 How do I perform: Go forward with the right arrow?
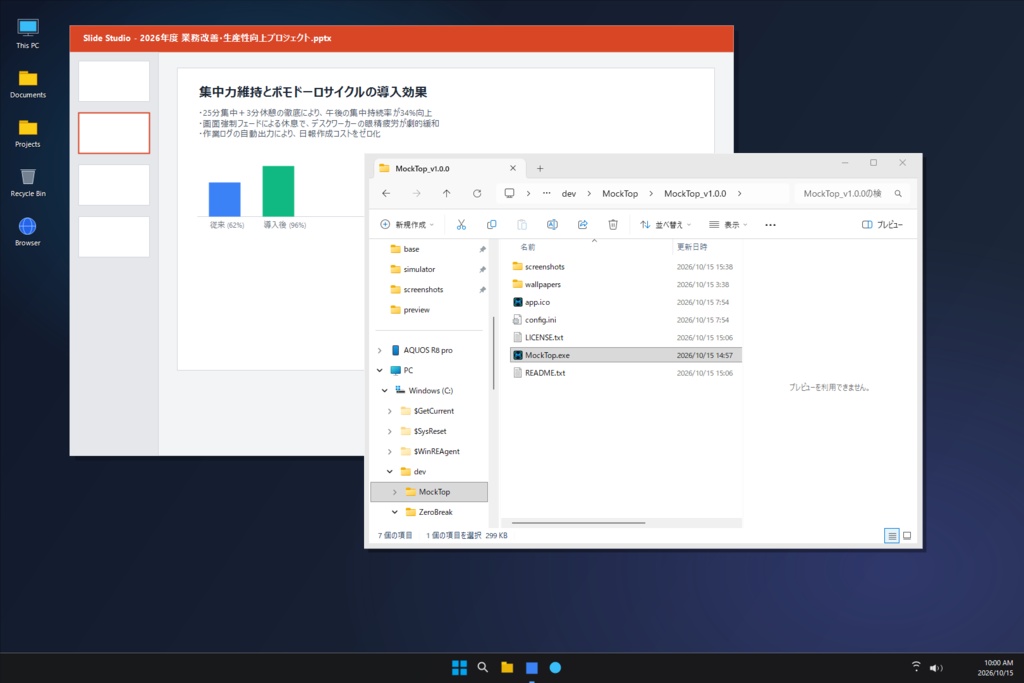416,193
